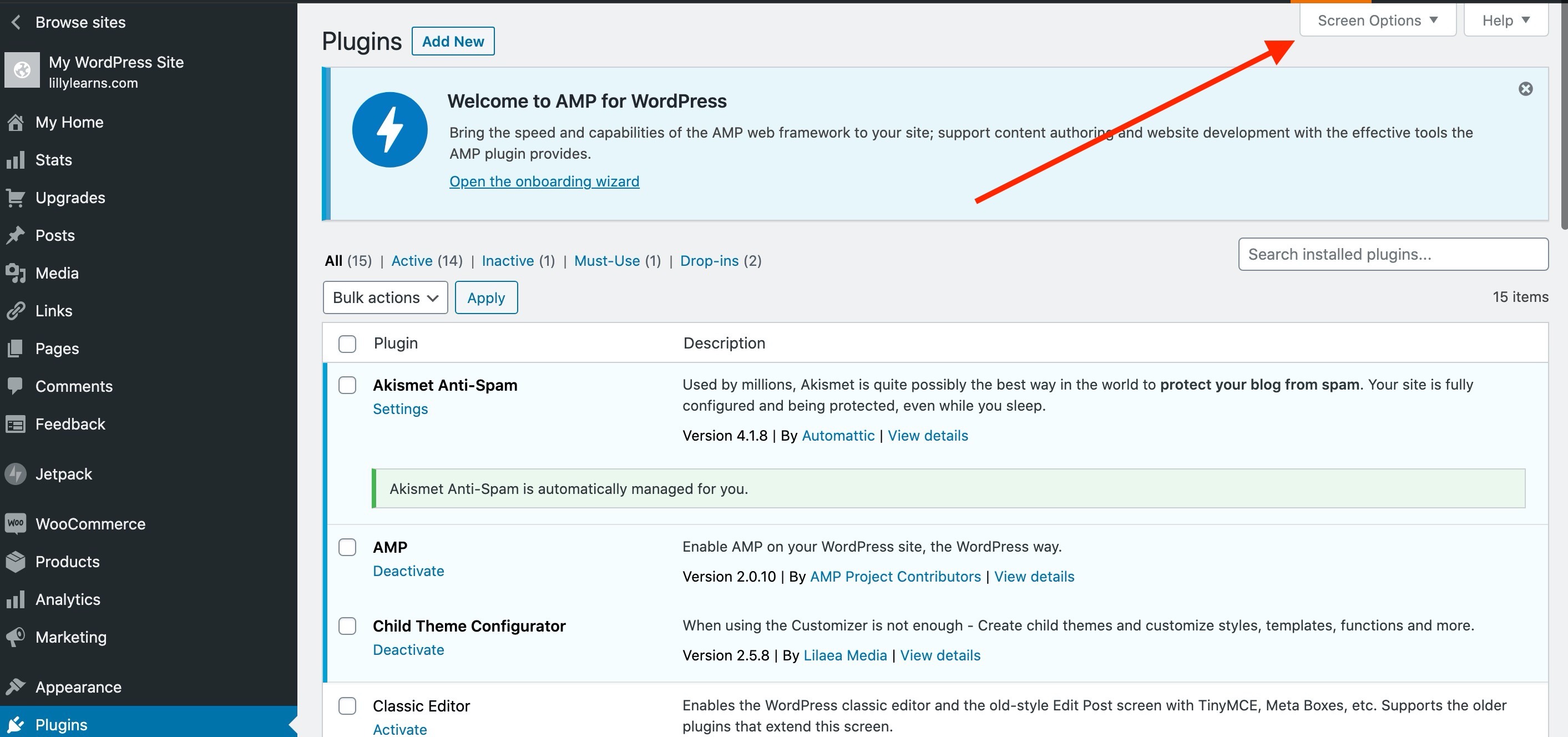Dismiss the AMP welcome notice
The image size is (1568, 737).
tap(1525, 89)
